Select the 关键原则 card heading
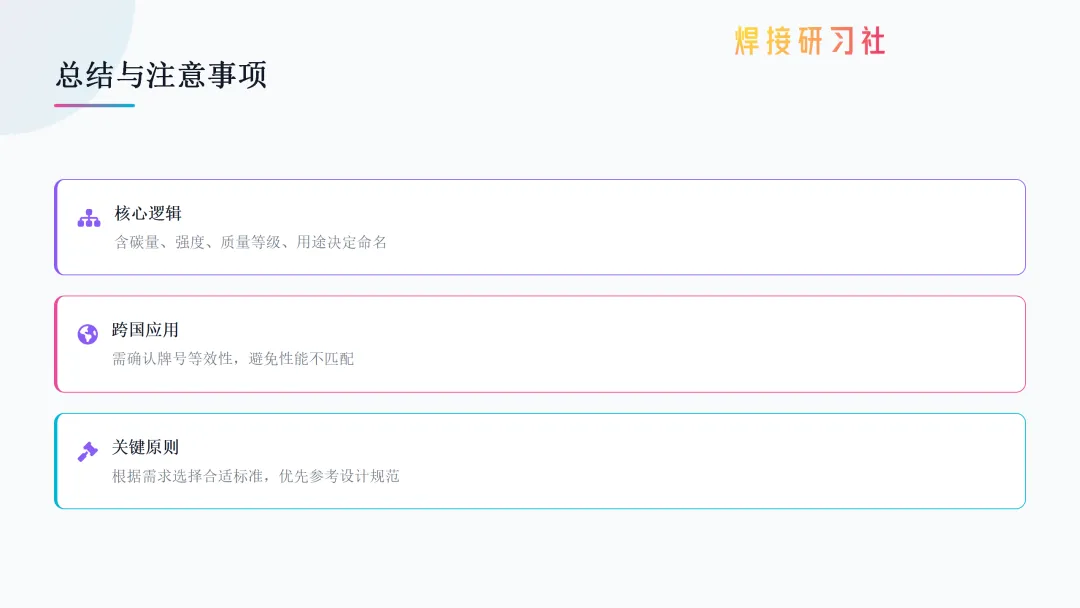The image size is (1080, 608). click(145, 447)
